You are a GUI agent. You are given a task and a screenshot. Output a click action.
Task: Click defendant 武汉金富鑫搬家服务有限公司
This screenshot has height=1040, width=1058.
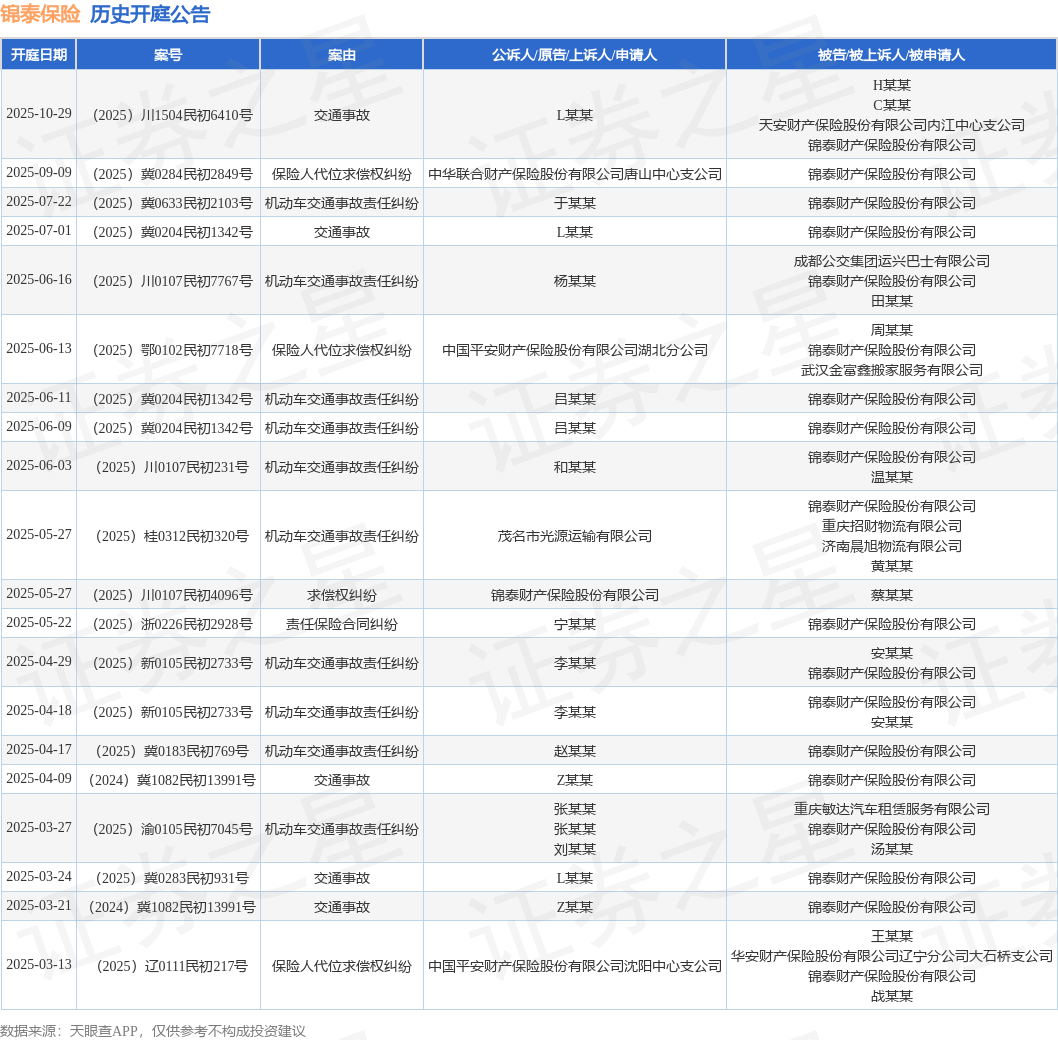tap(891, 371)
